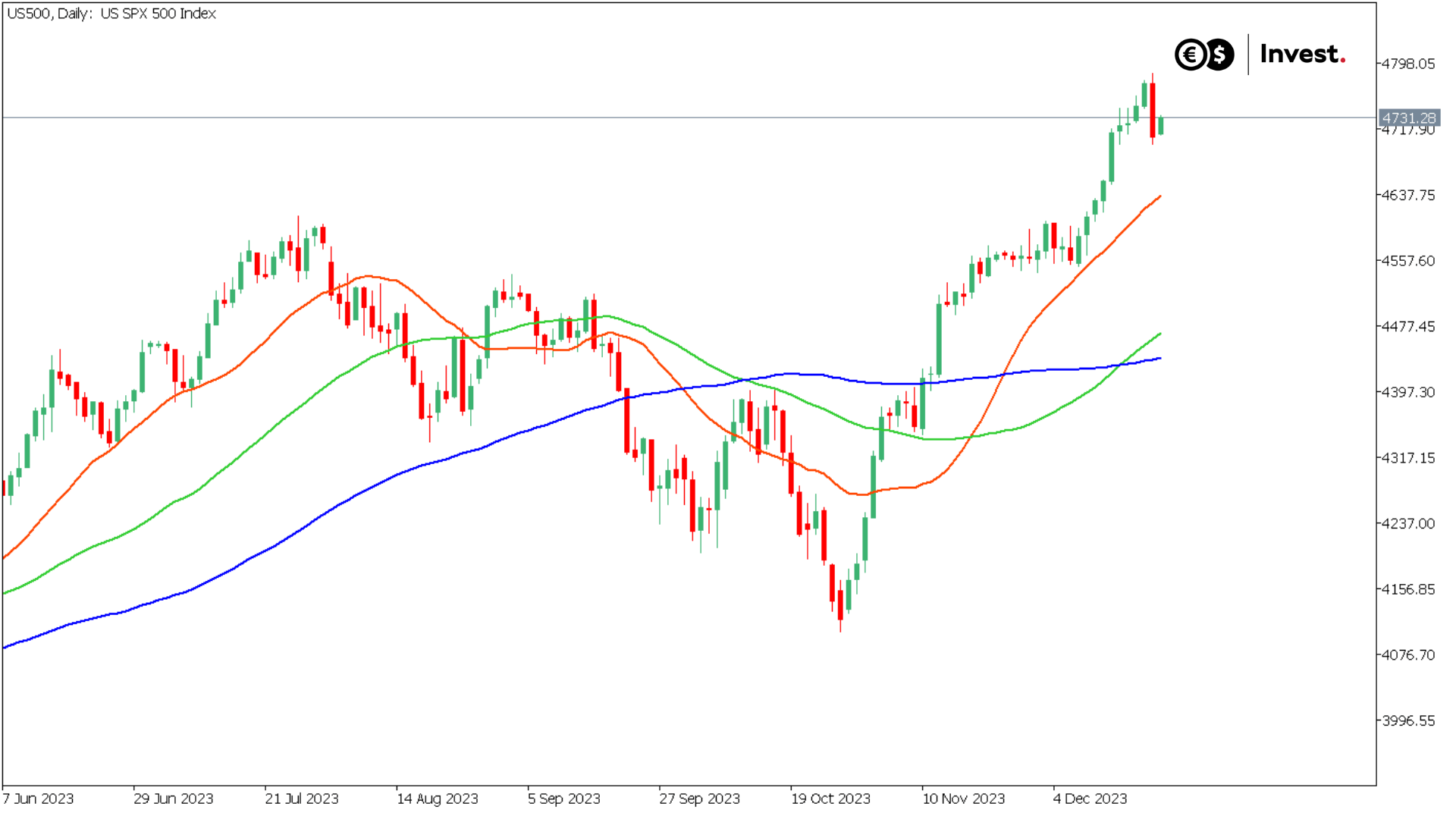Click the 4397.30 price axis label

(1408, 392)
